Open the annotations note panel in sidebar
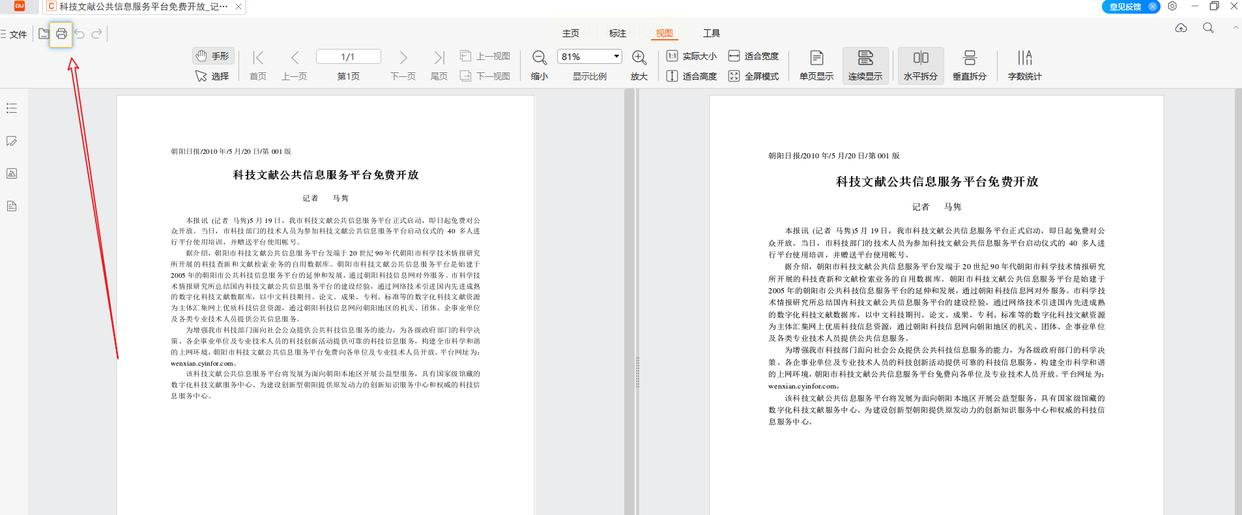 click(x=12, y=141)
